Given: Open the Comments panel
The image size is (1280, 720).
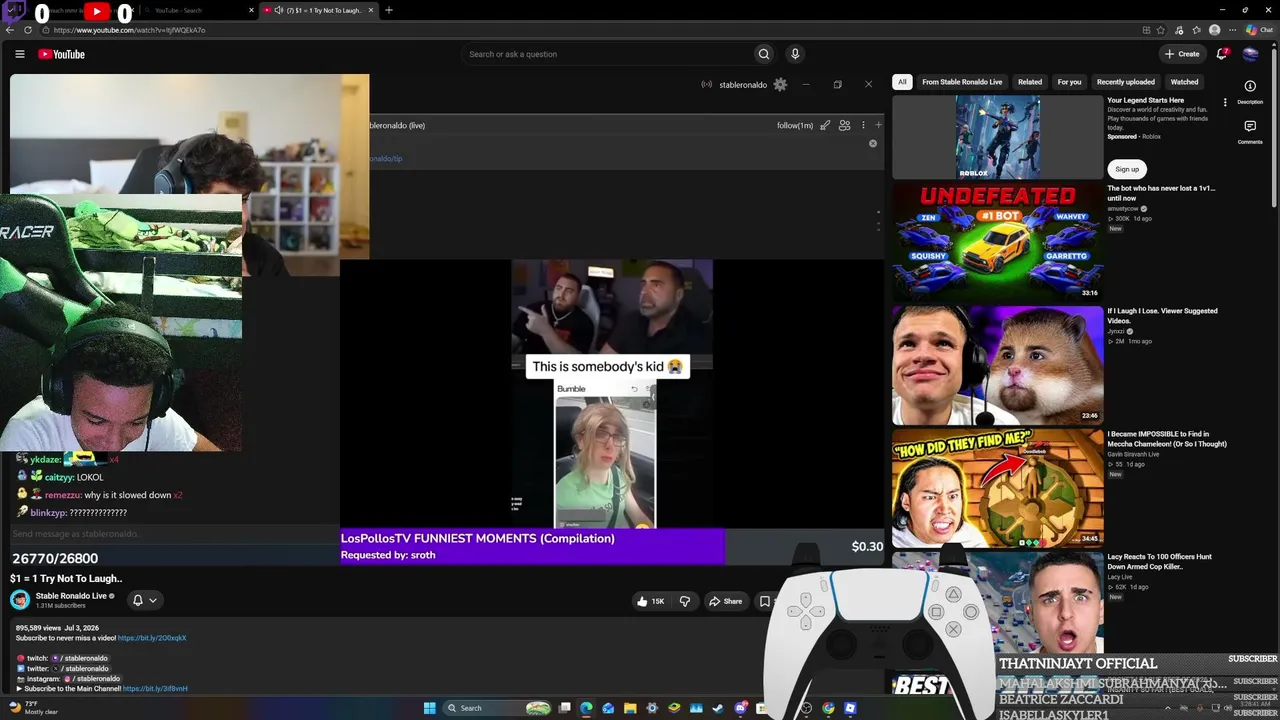Looking at the screenshot, I should (x=1250, y=132).
